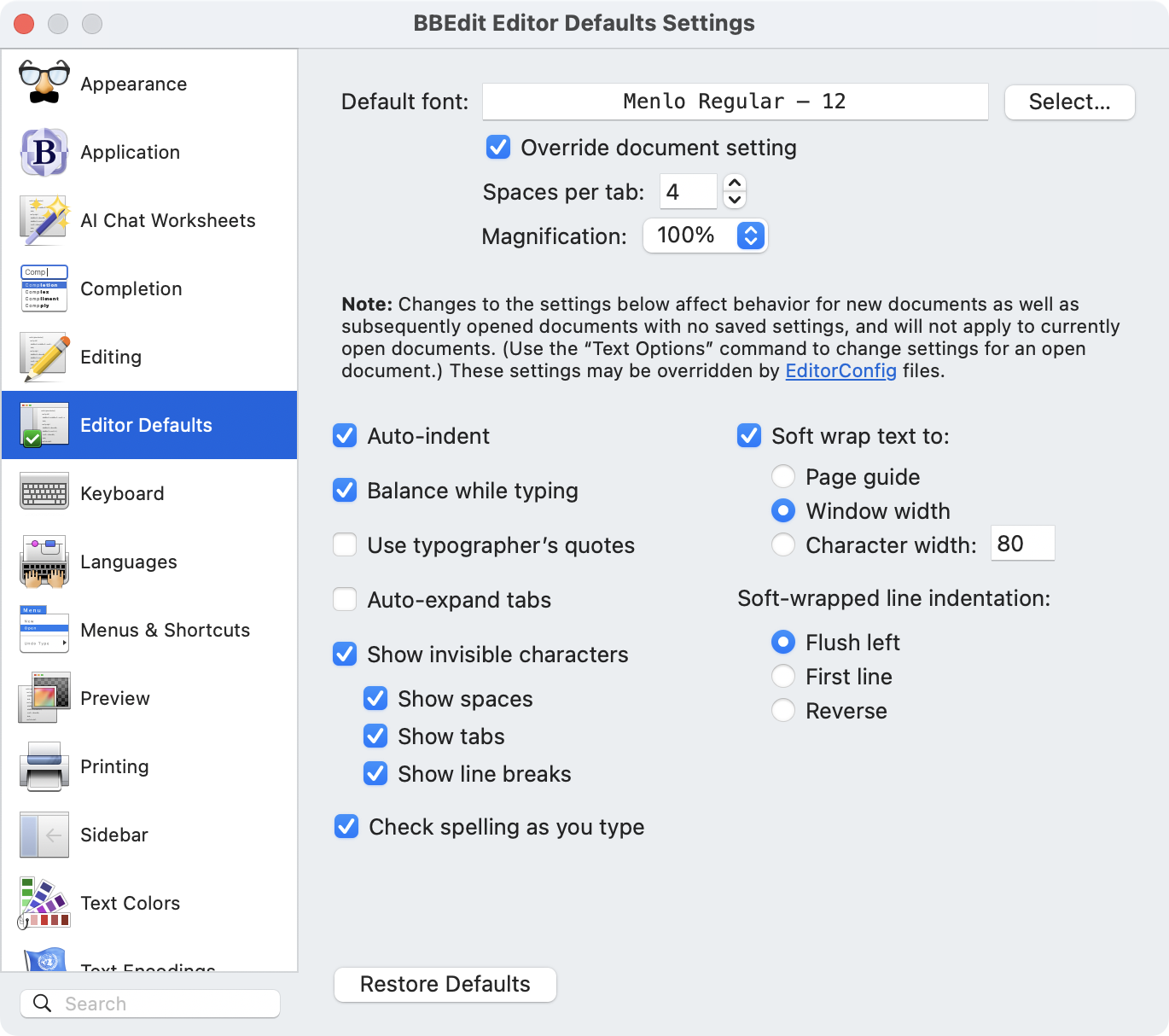
Task: Open the Magnification 100% dropdown
Action: (705, 236)
